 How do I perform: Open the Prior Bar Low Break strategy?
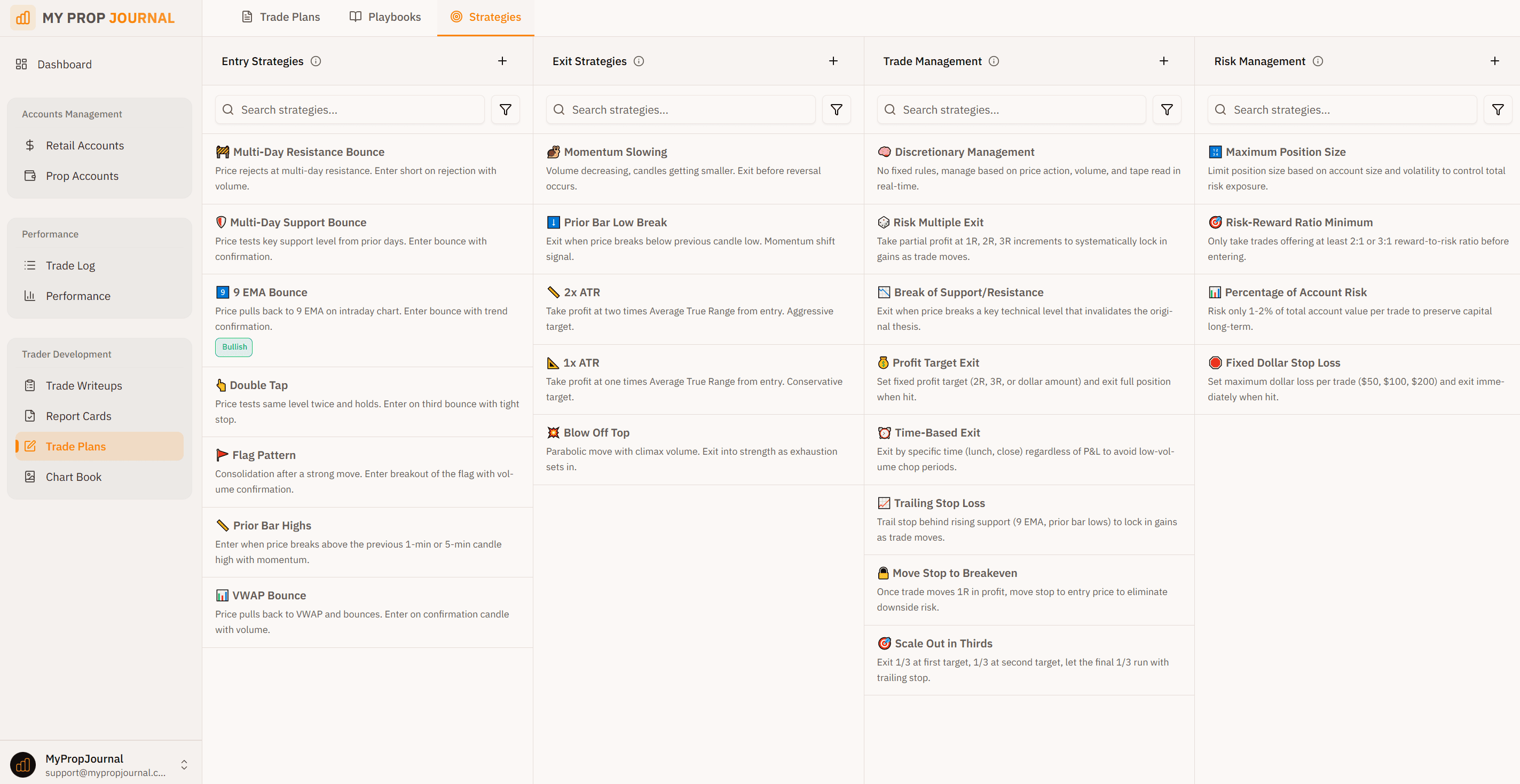coord(699,239)
